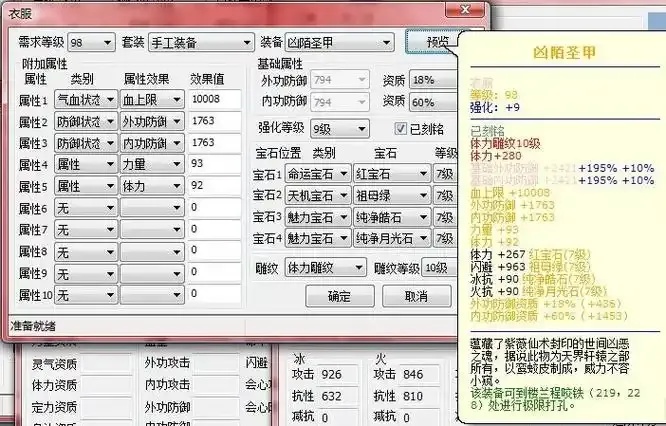Open the 装备 dropdown showing 凶陷圣甲

(x=339, y=42)
